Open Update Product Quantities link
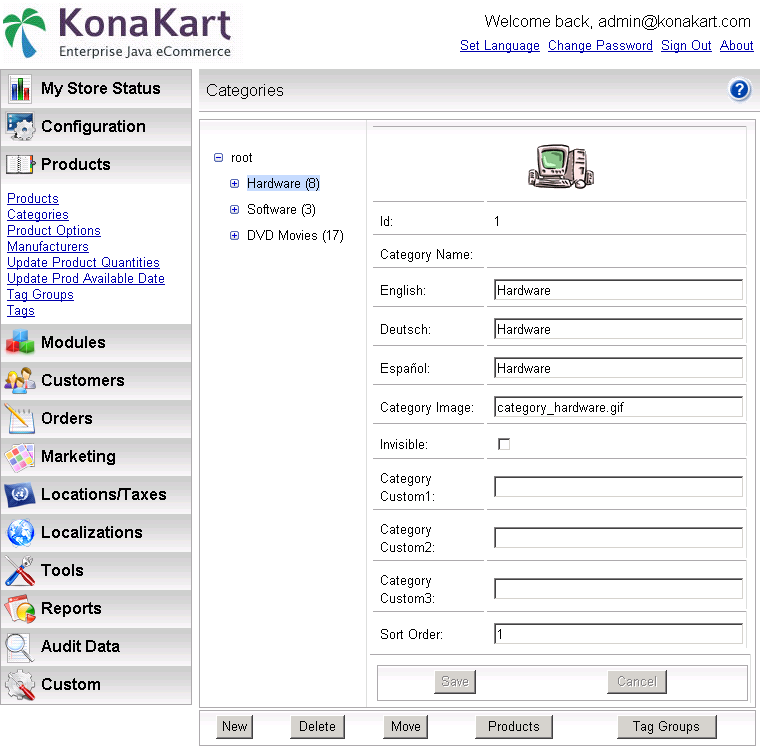The width and height of the screenshot is (760, 751). [x=83, y=262]
